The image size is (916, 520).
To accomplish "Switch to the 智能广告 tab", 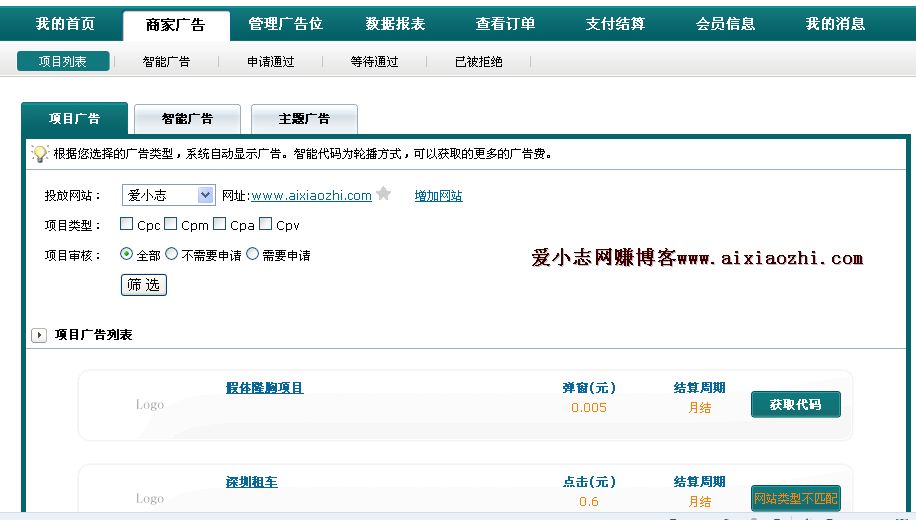I will click(187, 119).
